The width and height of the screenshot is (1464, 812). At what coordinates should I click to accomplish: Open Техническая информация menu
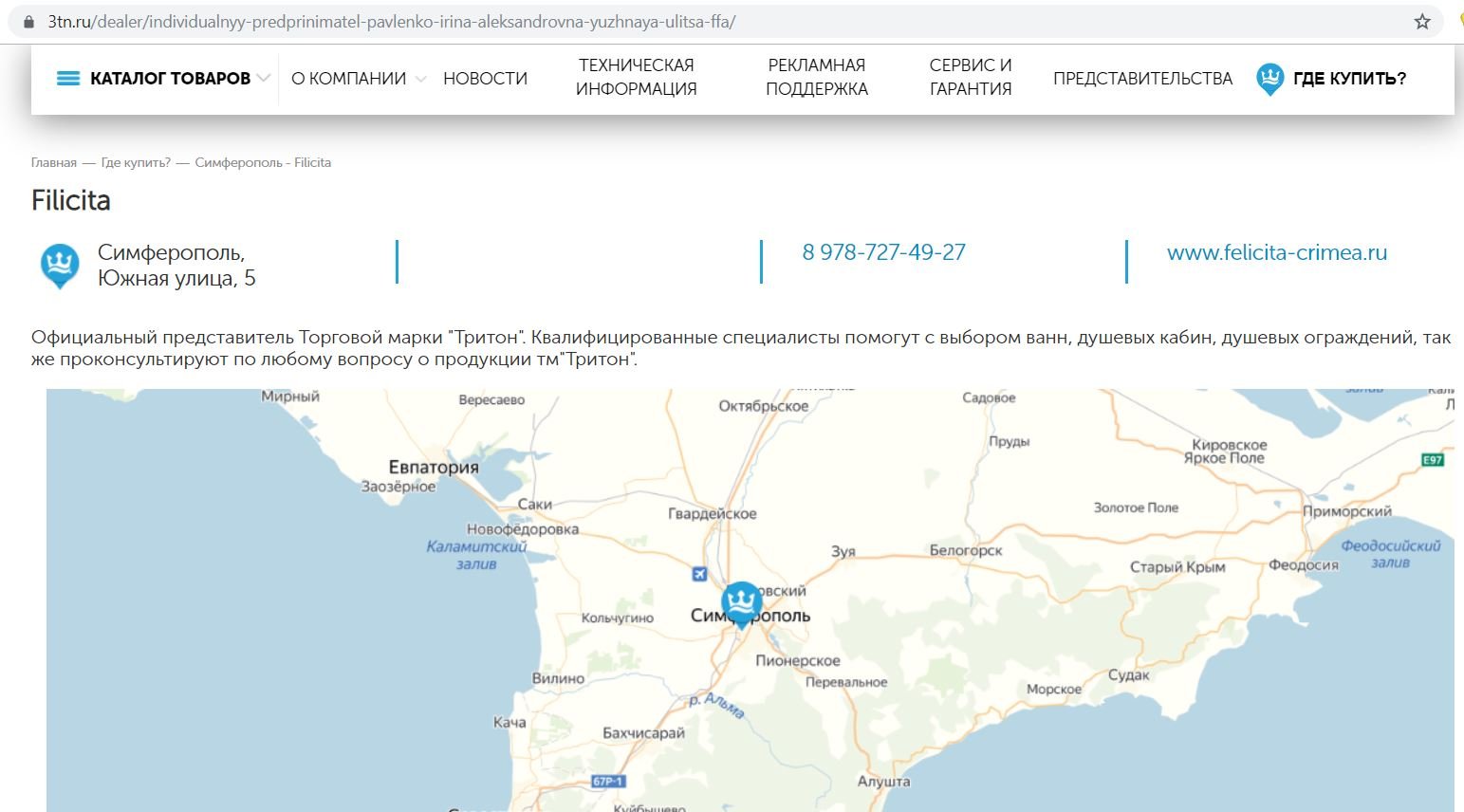637,77
